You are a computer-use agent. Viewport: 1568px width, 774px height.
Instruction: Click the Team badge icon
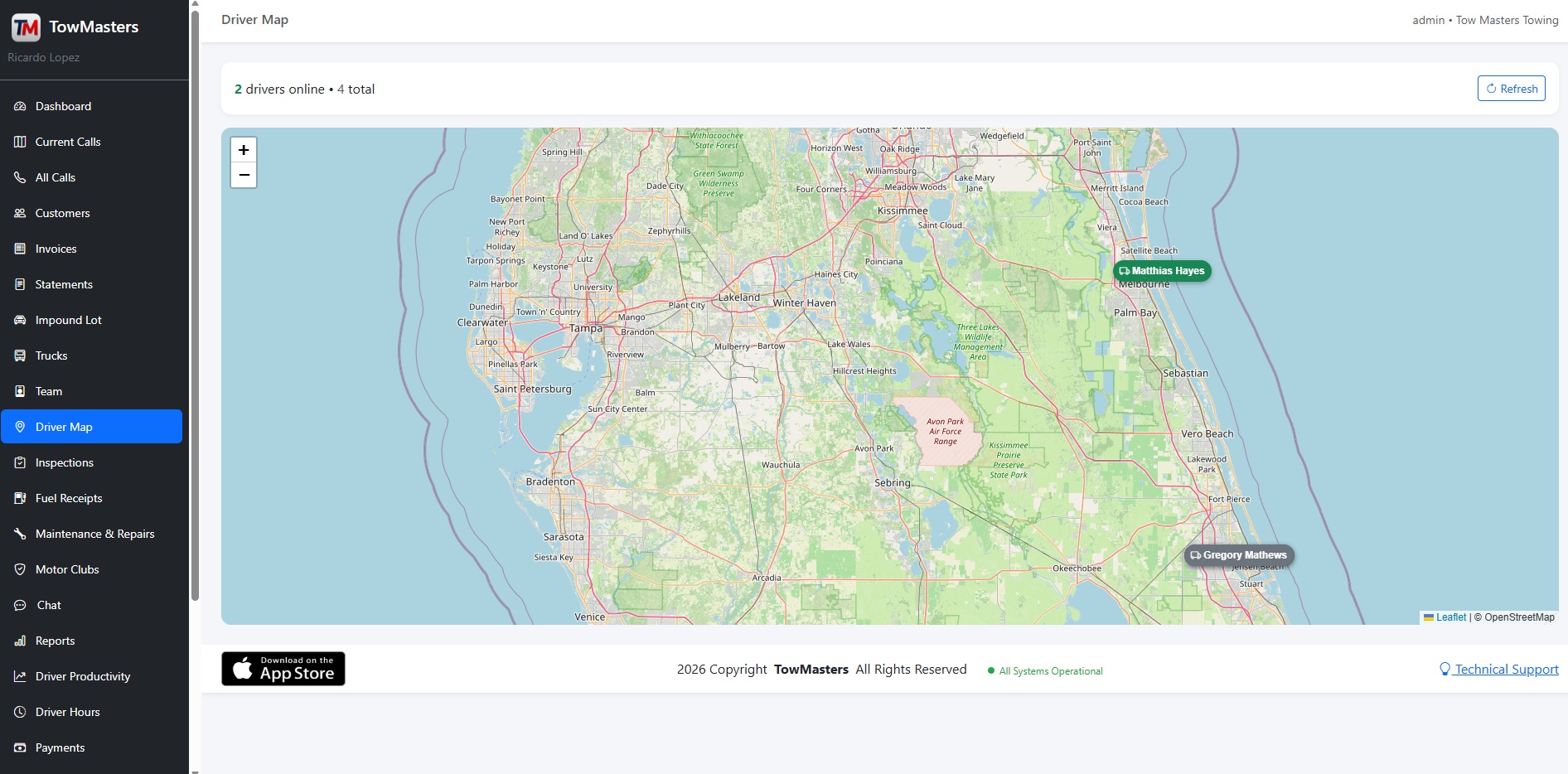20,391
